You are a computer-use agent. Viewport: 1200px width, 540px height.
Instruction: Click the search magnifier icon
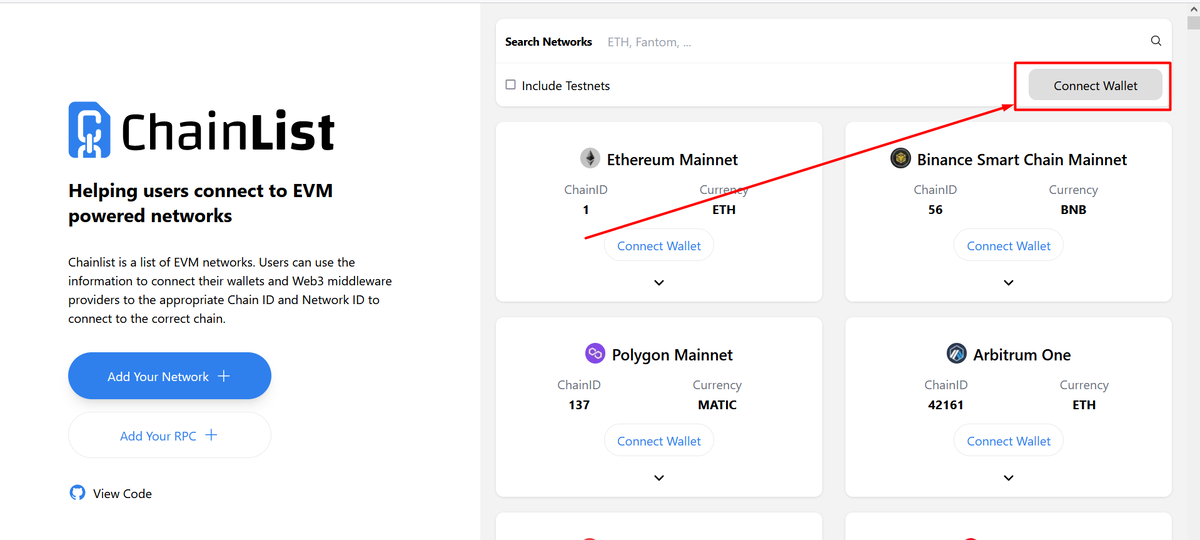tap(1156, 41)
